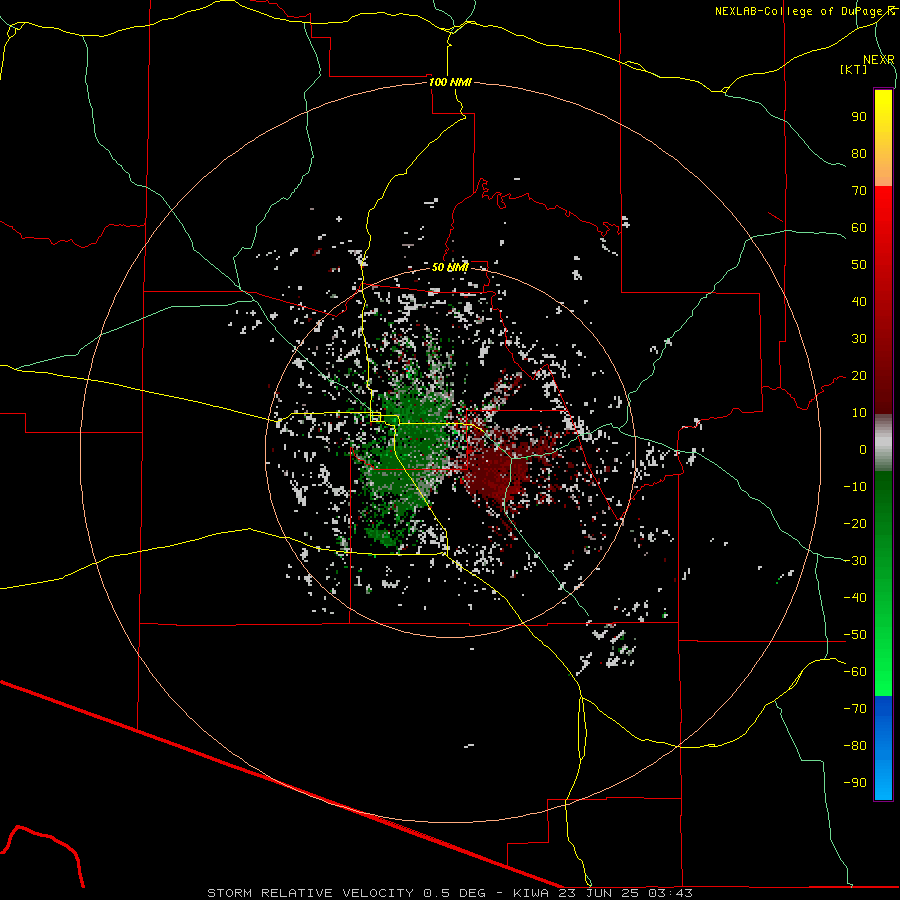Pick the gray zero-velocity segment of the color bar
This screenshot has height=900, width=900.
point(883,443)
